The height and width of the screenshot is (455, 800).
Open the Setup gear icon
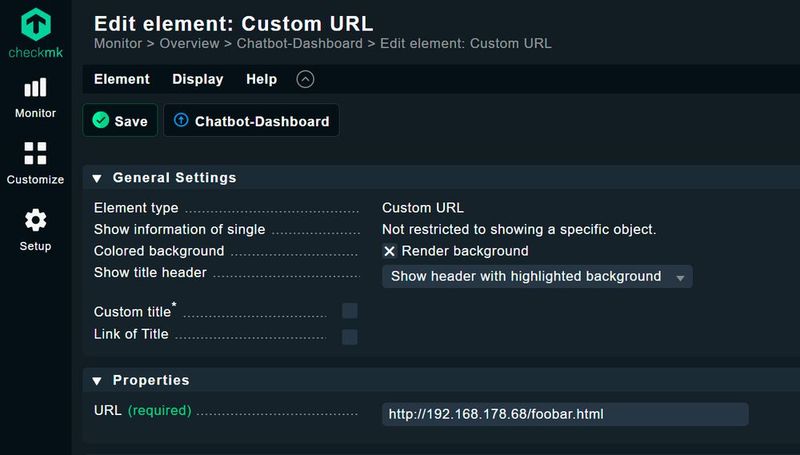point(35,220)
